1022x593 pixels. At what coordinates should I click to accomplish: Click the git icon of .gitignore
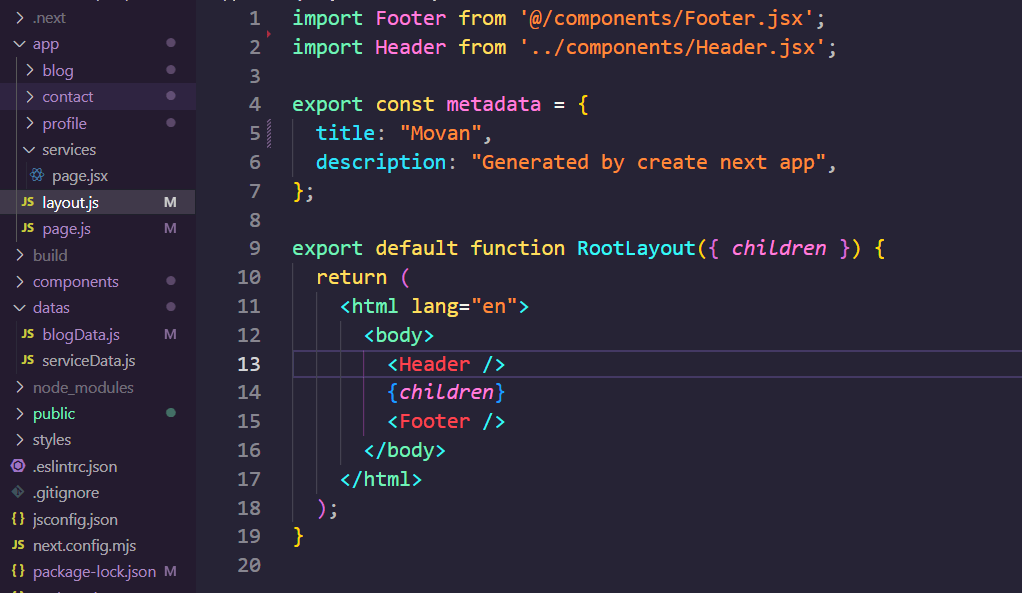tap(18, 492)
